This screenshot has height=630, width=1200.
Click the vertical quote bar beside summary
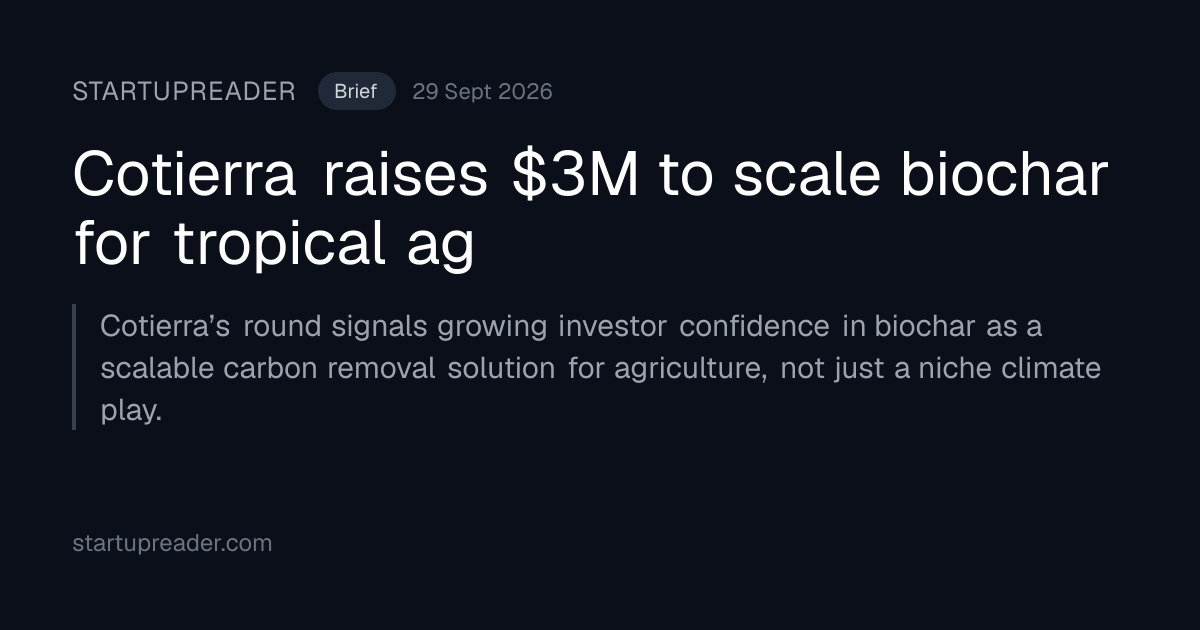pos(74,367)
